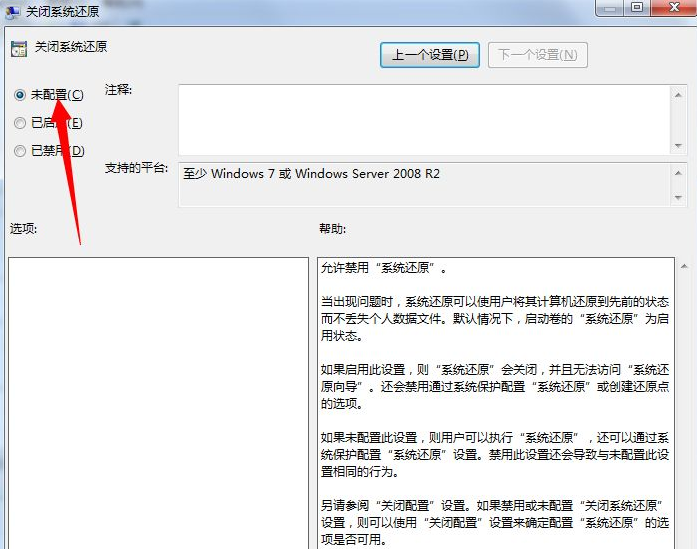The image size is (697, 549).
Task: Click the 上一个设置(P) button
Action: click(x=429, y=55)
